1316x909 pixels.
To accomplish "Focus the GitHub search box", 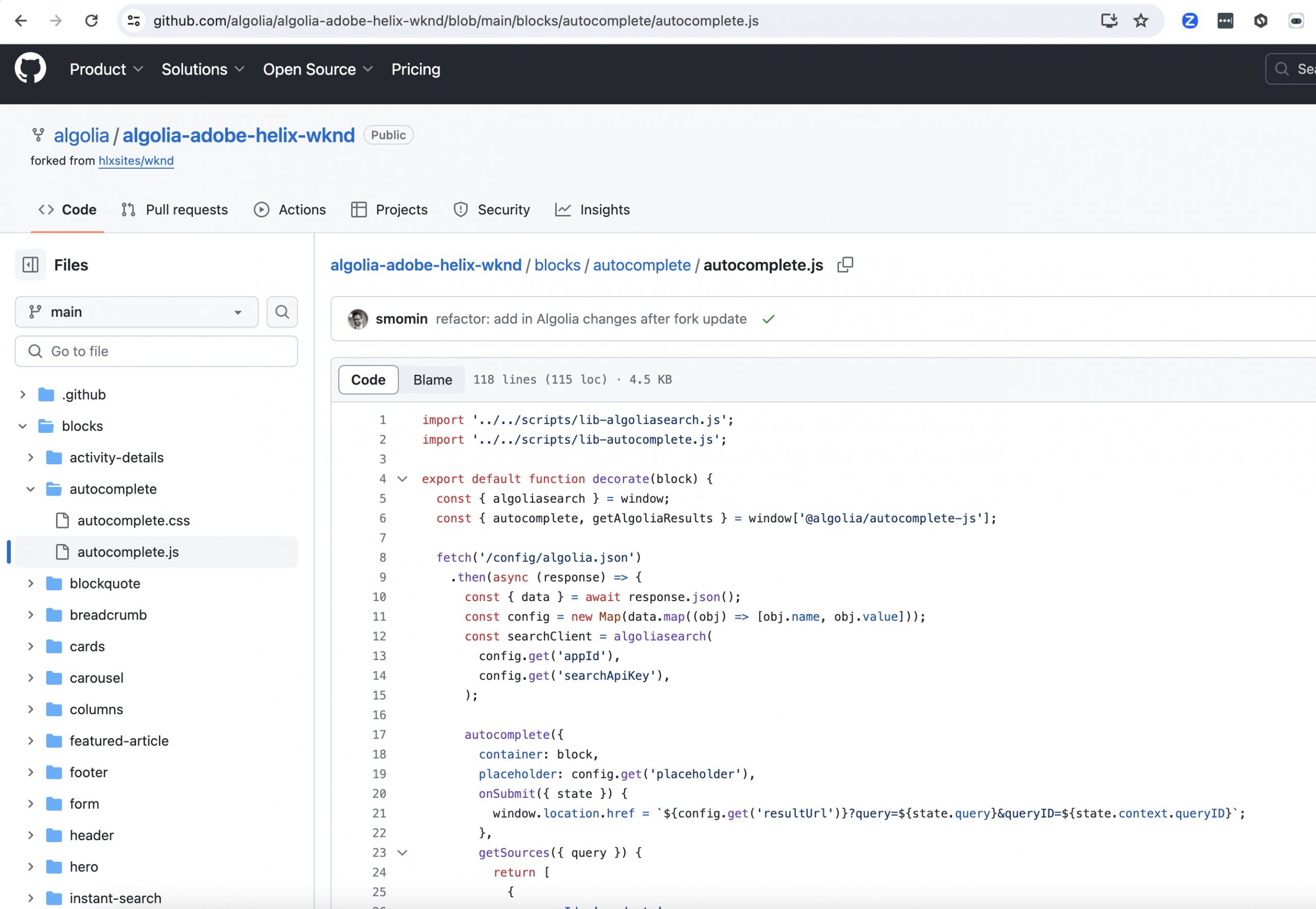I will coord(1291,69).
